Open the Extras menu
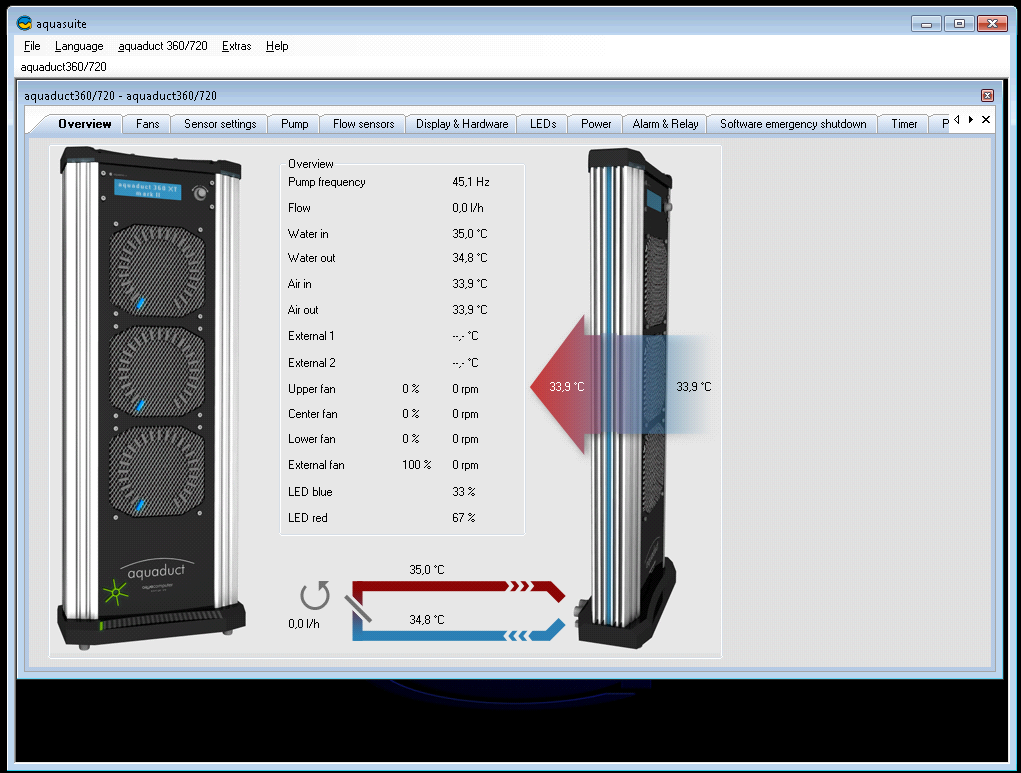The height and width of the screenshot is (773, 1021). [237, 46]
